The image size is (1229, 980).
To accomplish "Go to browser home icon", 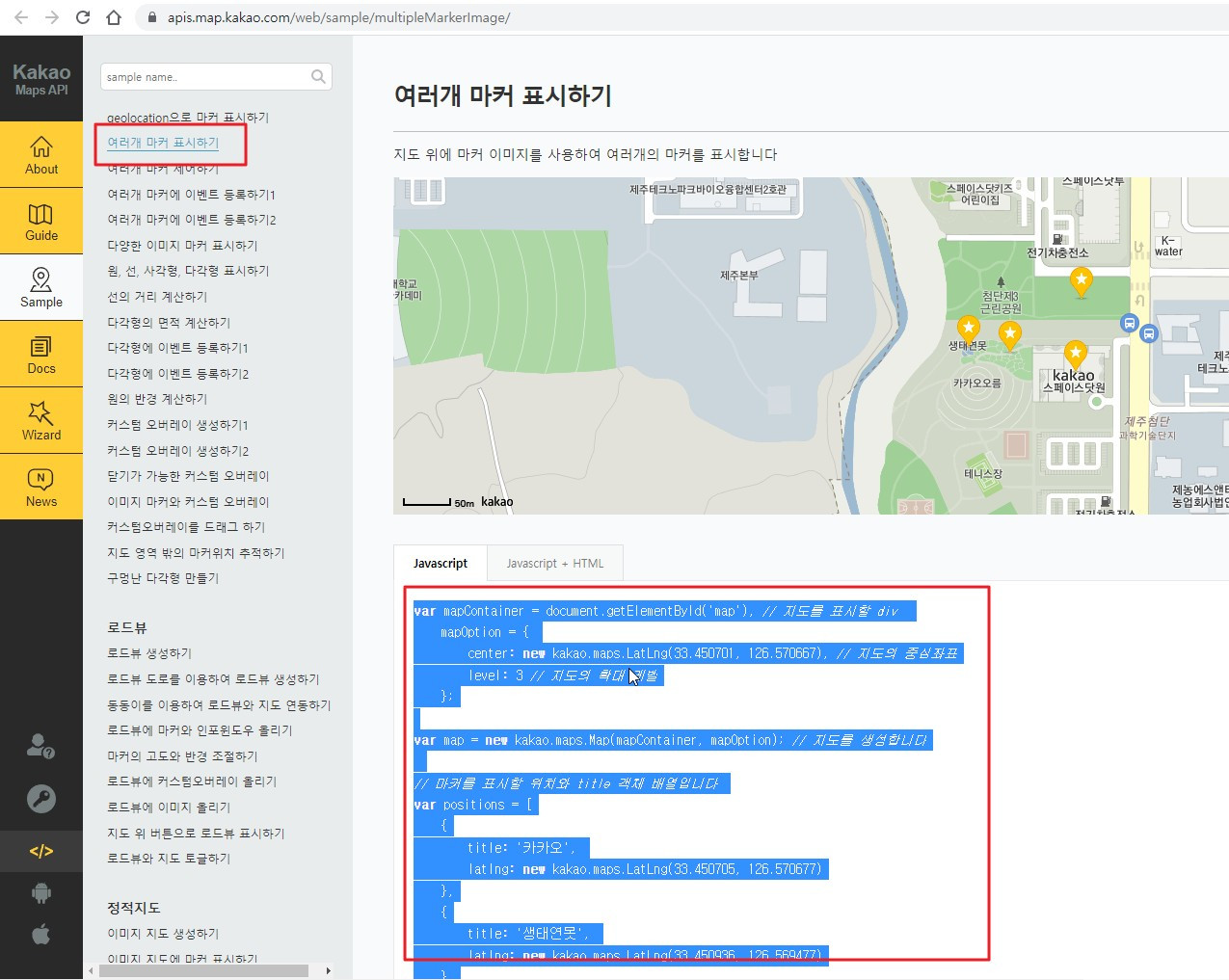I will tap(114, 17).
